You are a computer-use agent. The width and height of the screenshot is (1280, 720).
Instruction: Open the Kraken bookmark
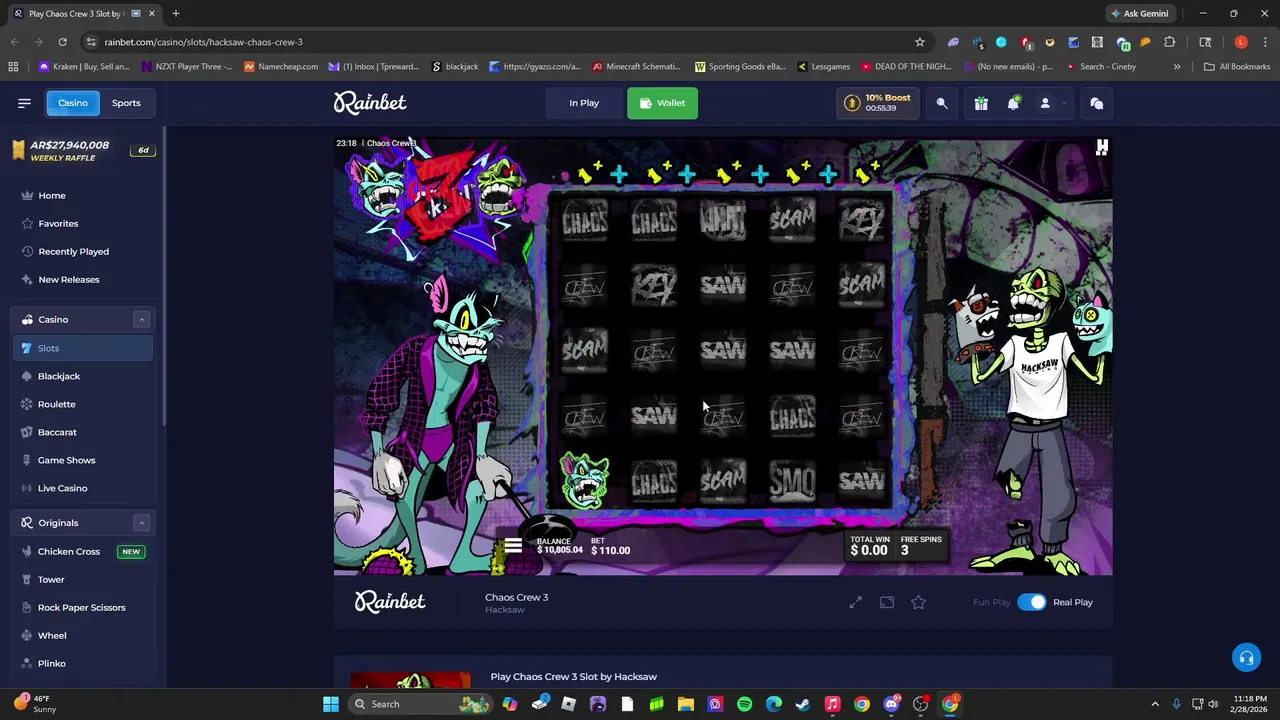[x=84, y=67]
